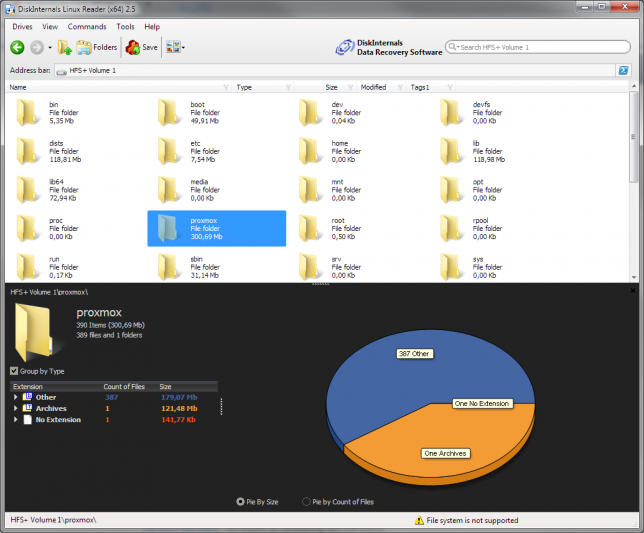The image size is (644, 533).
Task: Click the file system warning icon
Action: tap(419, 520)
